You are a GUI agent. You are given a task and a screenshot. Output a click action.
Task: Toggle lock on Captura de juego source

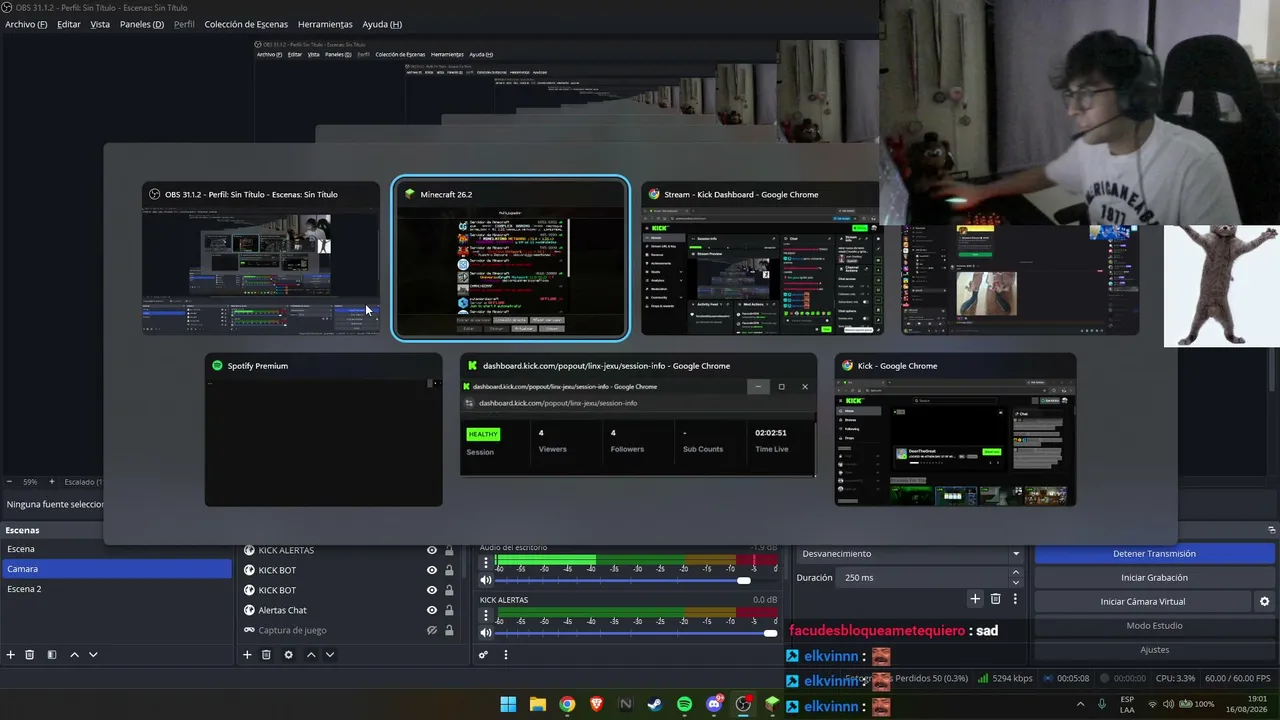[x=449, y=630]
